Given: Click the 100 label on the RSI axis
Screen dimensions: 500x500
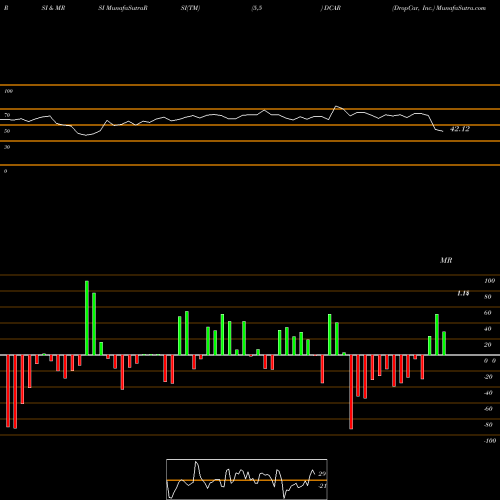Looking at the screenshot, I should 8,91.
